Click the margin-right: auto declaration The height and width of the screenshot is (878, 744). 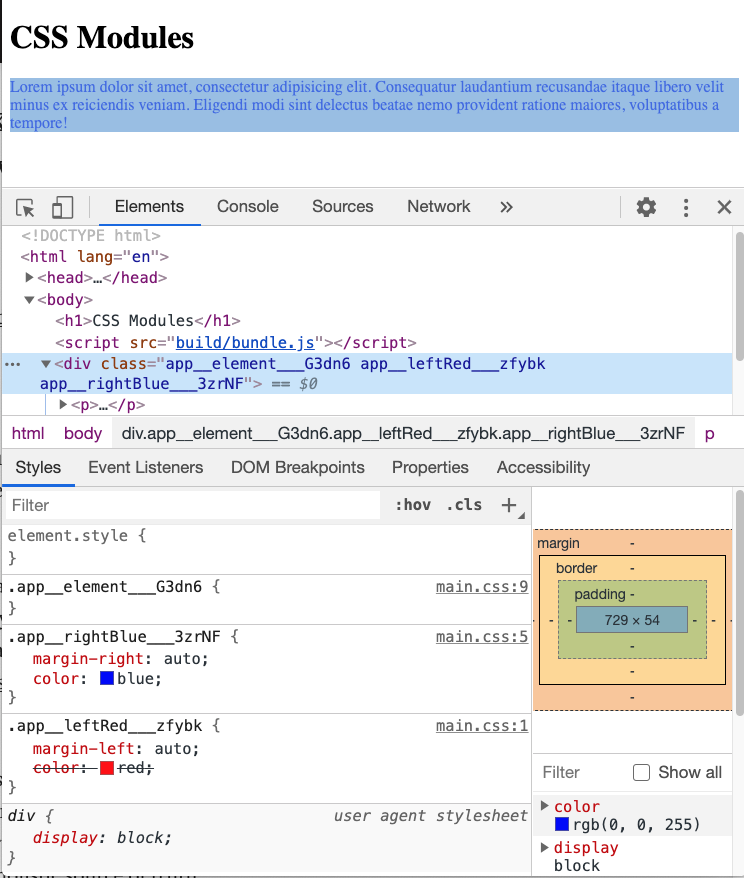point(120,658)
